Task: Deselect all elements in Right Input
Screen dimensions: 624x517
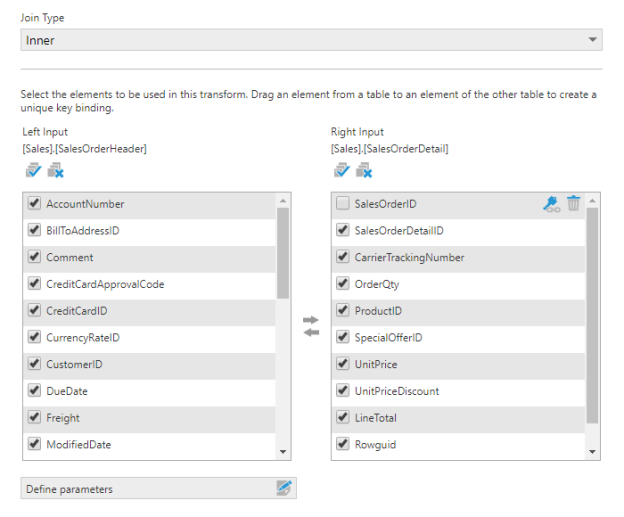Action: coord(363,171)
